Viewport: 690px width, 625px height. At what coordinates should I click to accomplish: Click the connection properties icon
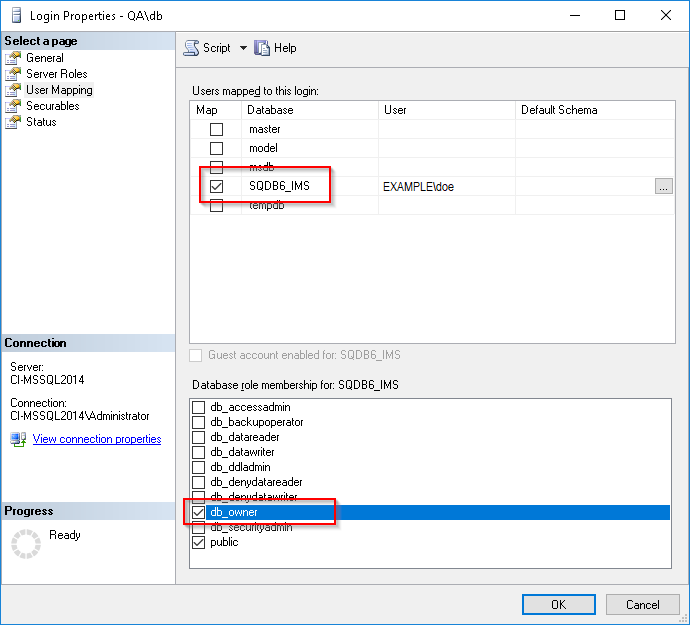18,439
